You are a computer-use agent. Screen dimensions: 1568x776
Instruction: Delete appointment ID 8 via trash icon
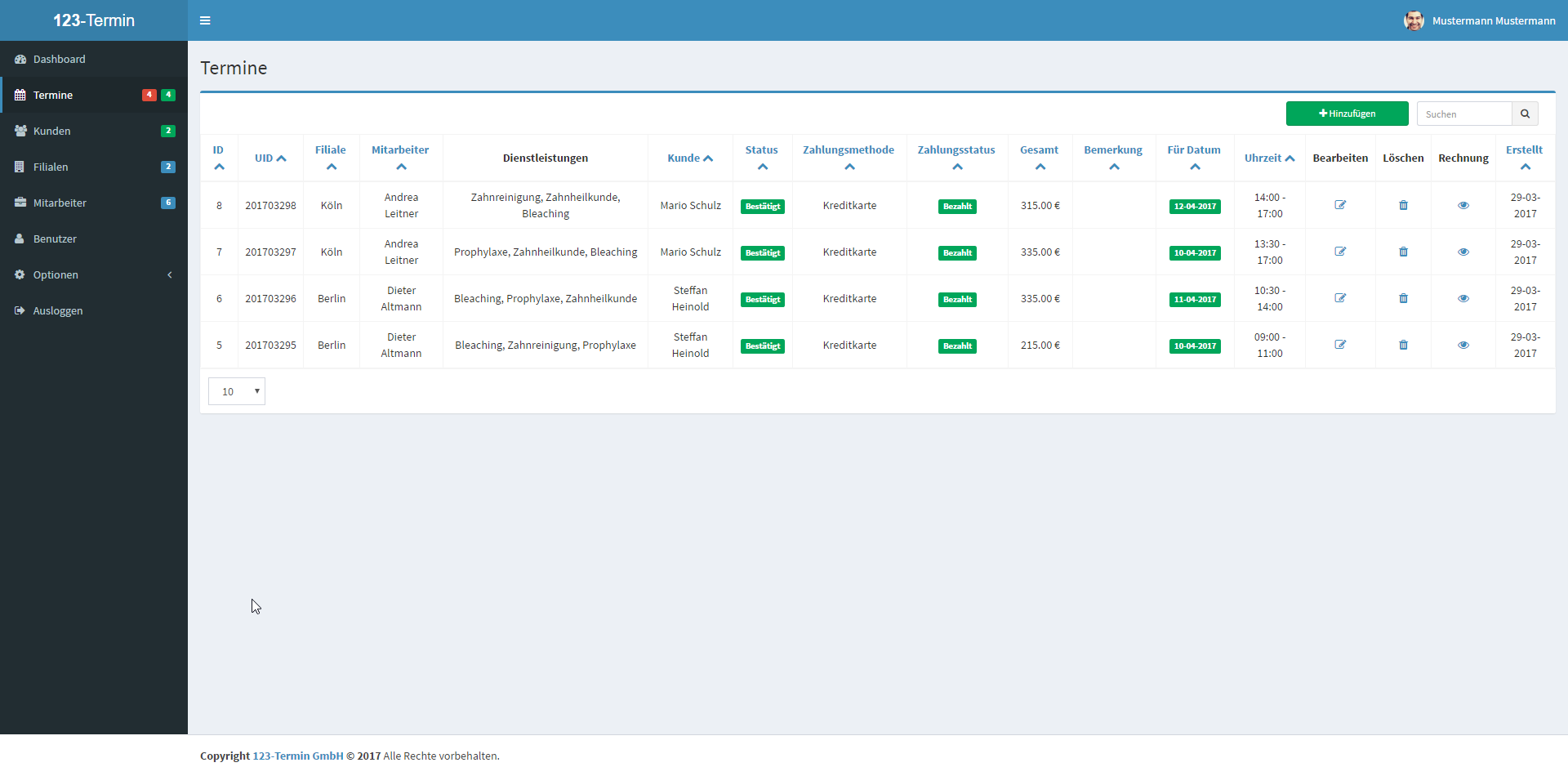coord(1403,205)
